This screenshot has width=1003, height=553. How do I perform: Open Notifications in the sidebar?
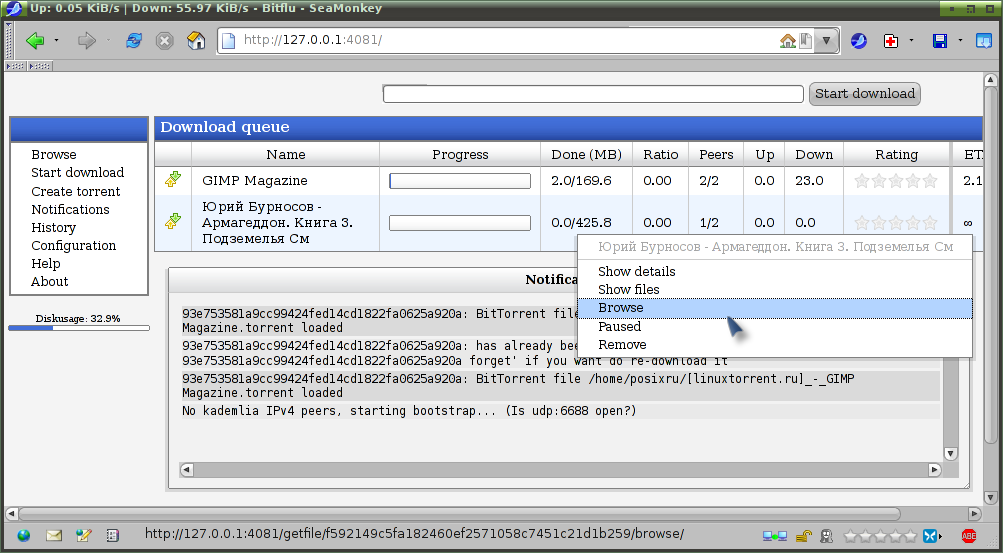point(70,209)
